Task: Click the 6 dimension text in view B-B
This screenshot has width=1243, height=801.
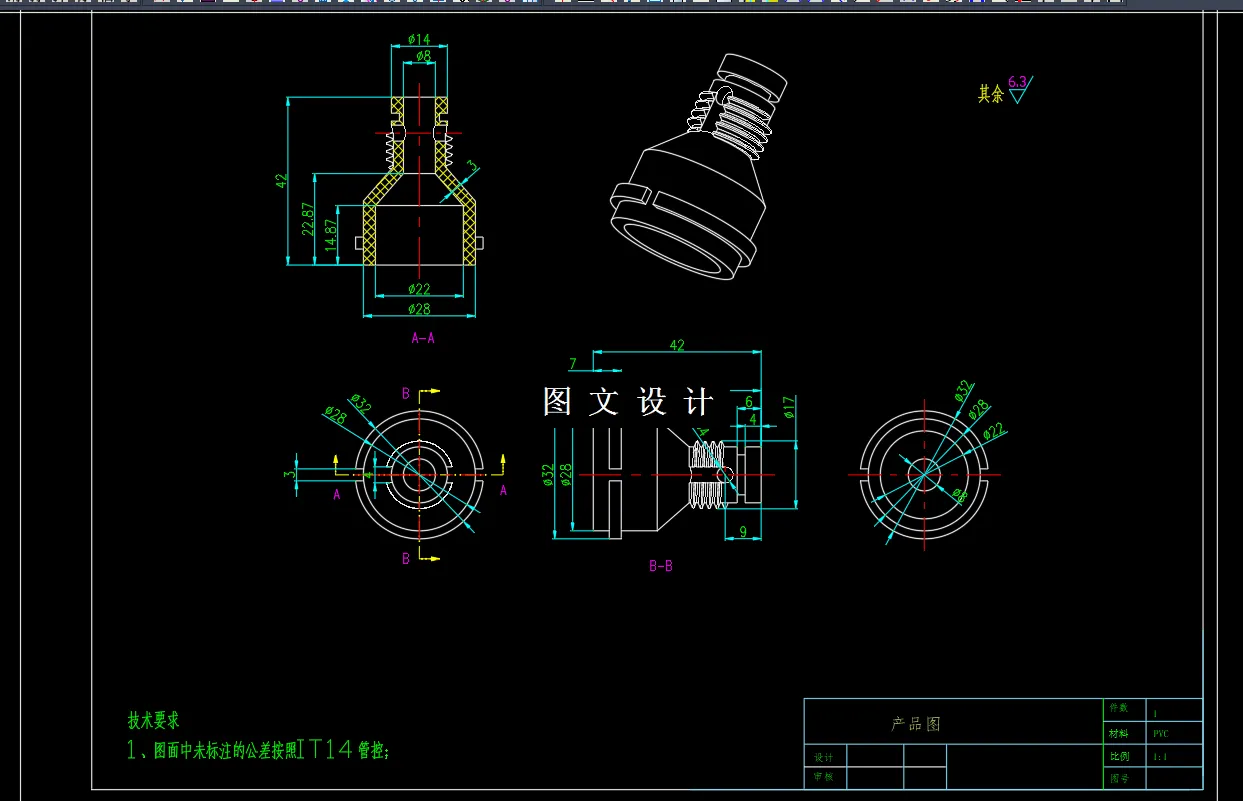Action: tap(749, 401)
